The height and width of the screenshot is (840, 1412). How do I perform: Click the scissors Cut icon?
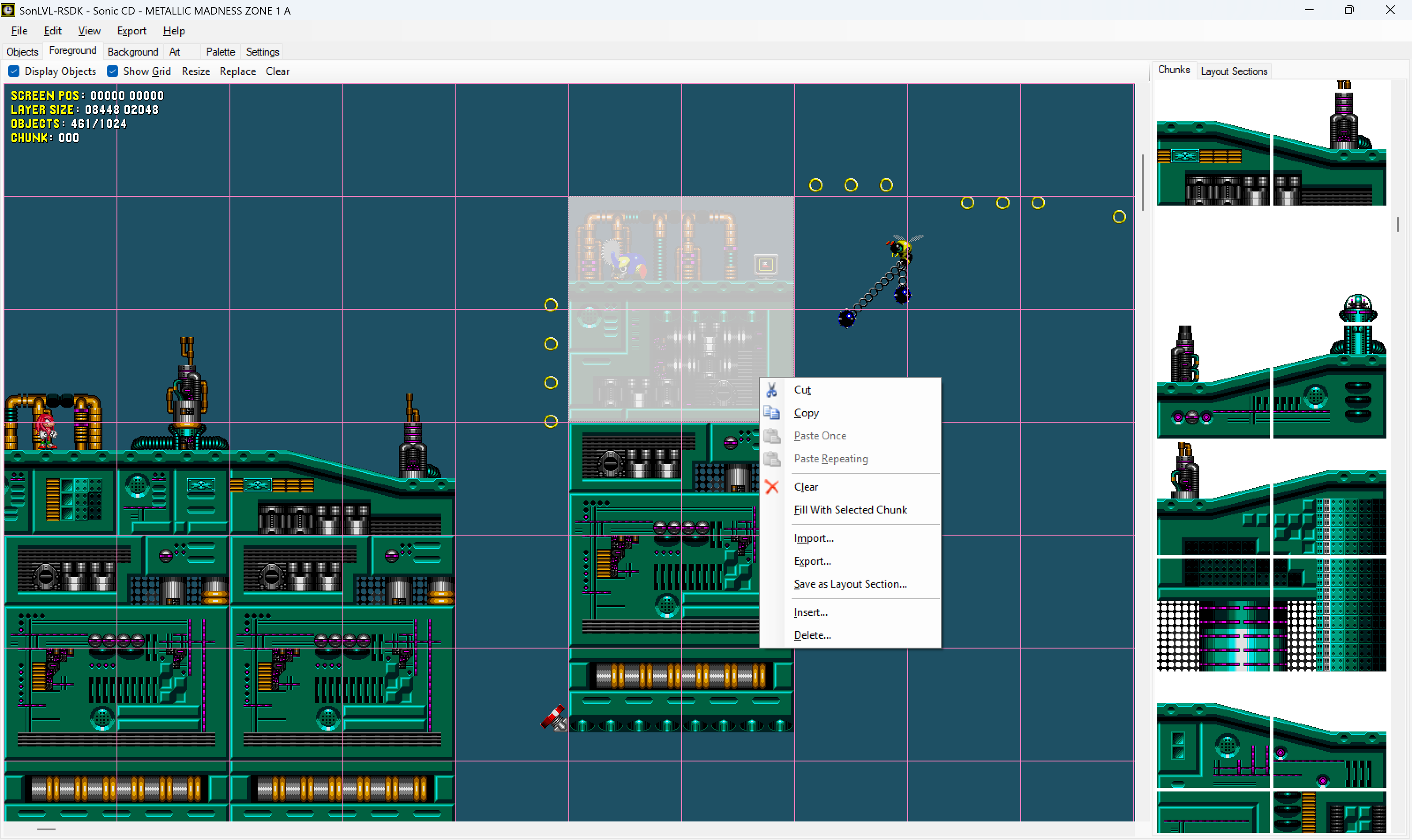(x=771, y=390)
